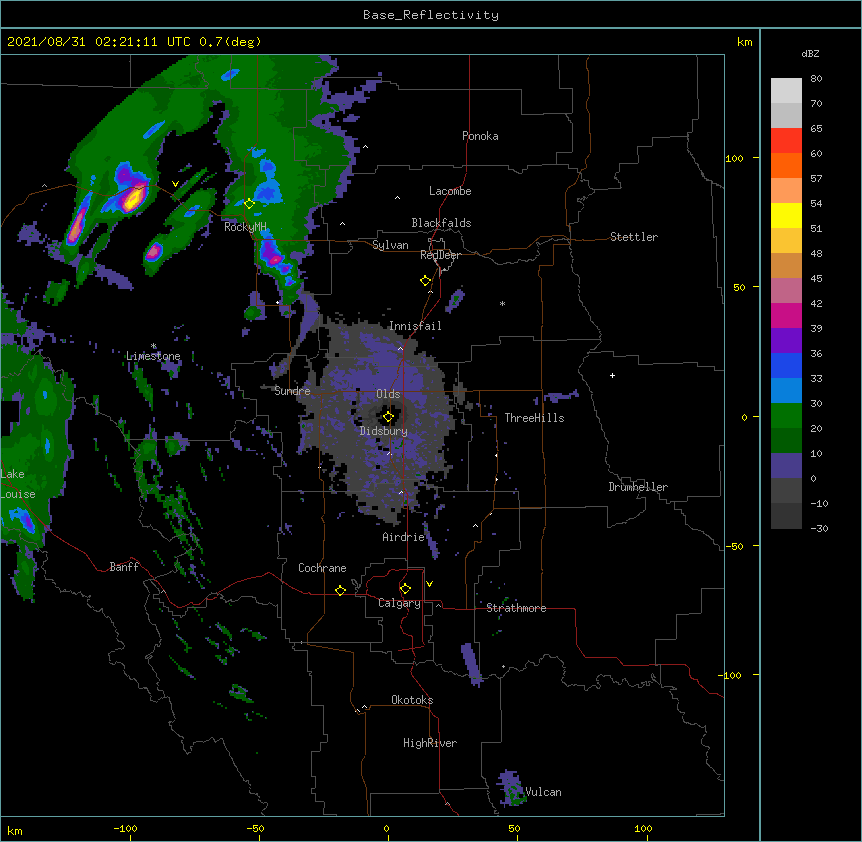Click the RockyMH text label
862x842 pixels.
point(245,227)
